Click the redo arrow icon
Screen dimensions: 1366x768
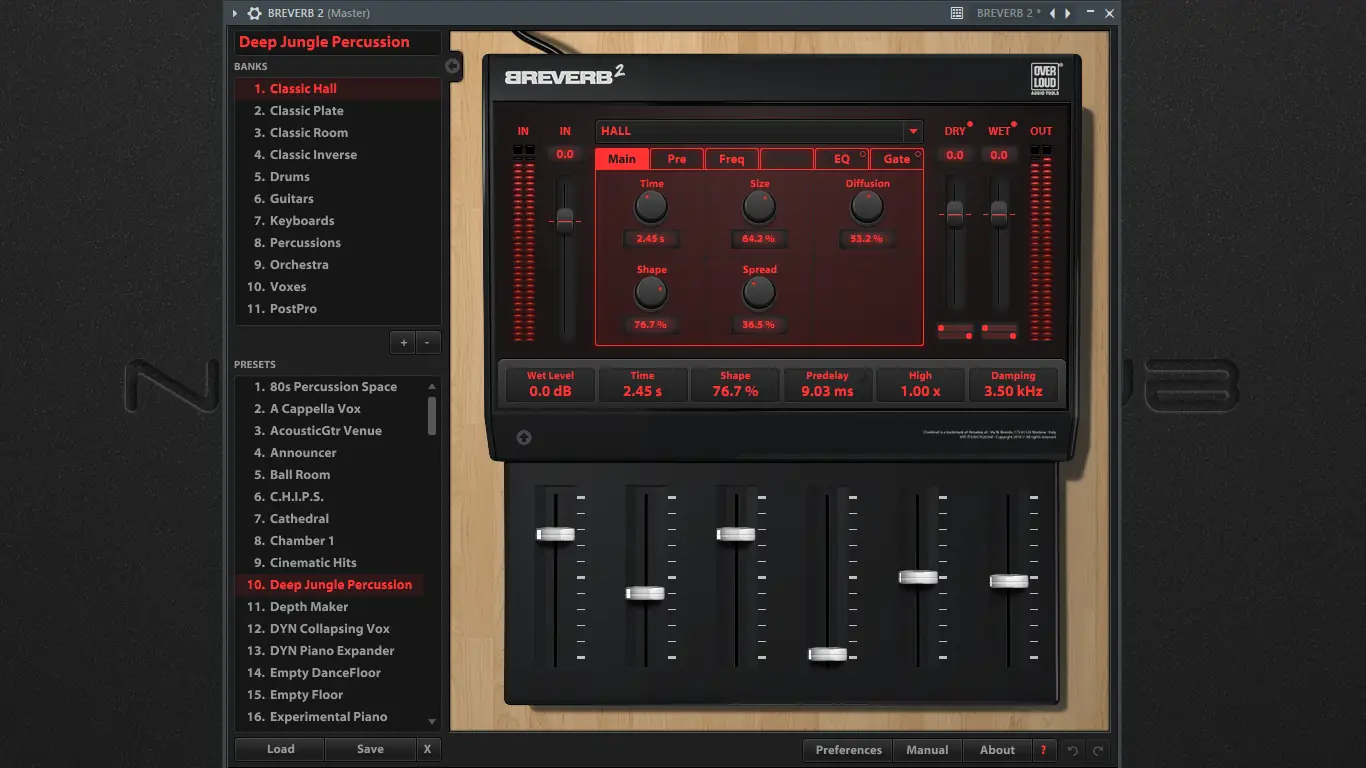tap(1098, 750)
